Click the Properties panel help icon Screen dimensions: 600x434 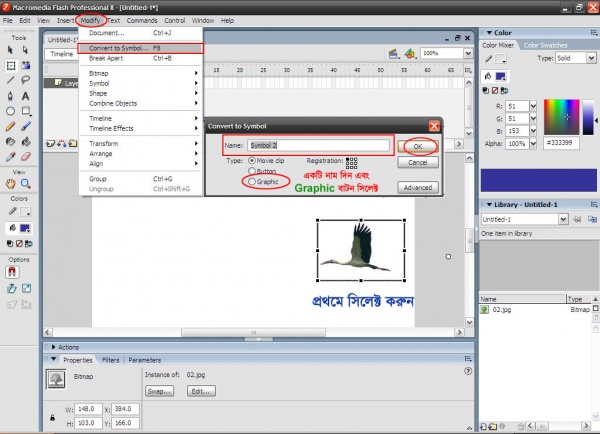(x=468, y=371)
